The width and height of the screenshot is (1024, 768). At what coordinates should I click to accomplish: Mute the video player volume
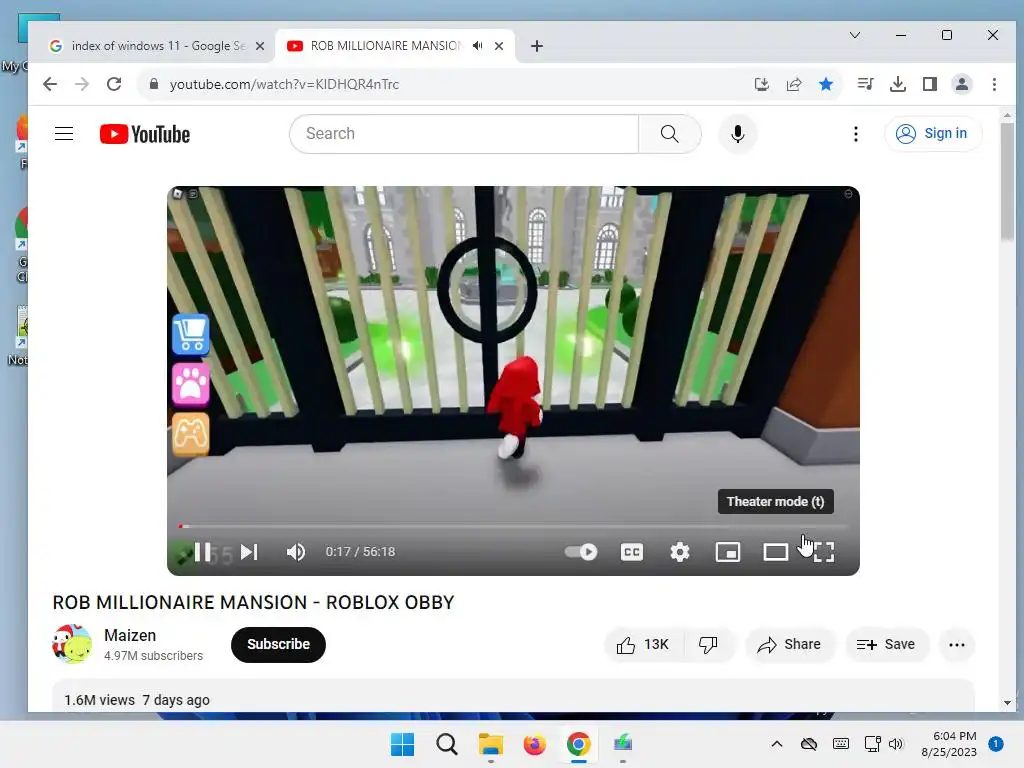coord(296,552)
